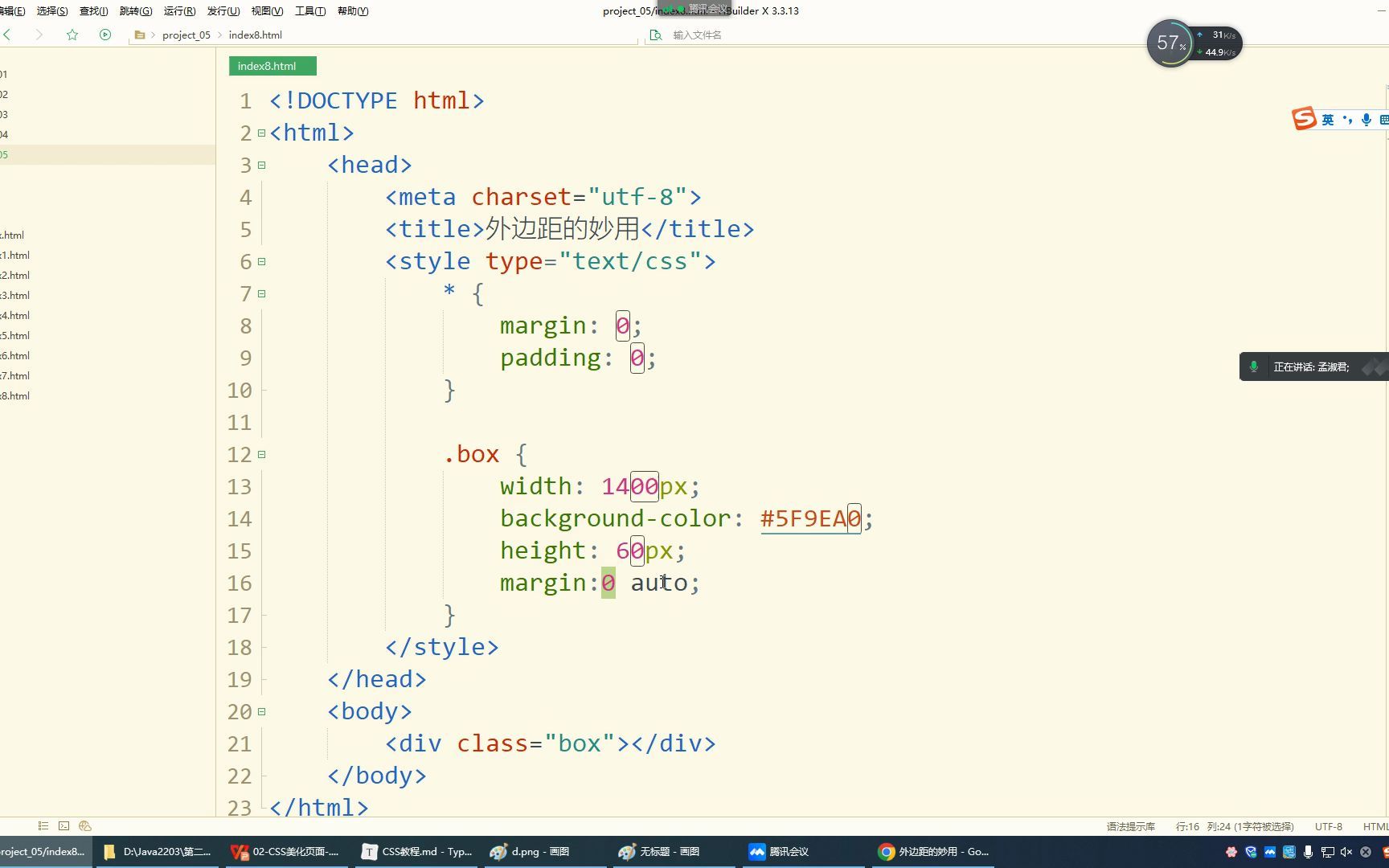This screenshot has width=1389, height=868.
Task: Collapse the style block on line 6
Action: 261,261
